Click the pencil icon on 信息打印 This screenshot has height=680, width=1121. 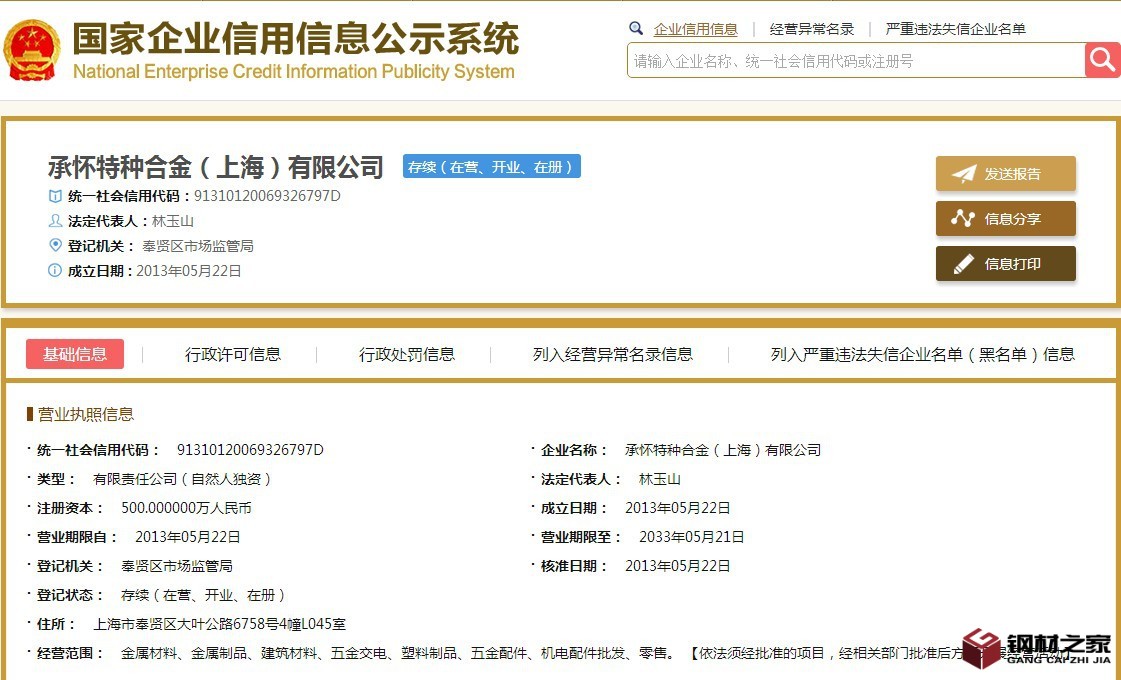click(963, 264)
